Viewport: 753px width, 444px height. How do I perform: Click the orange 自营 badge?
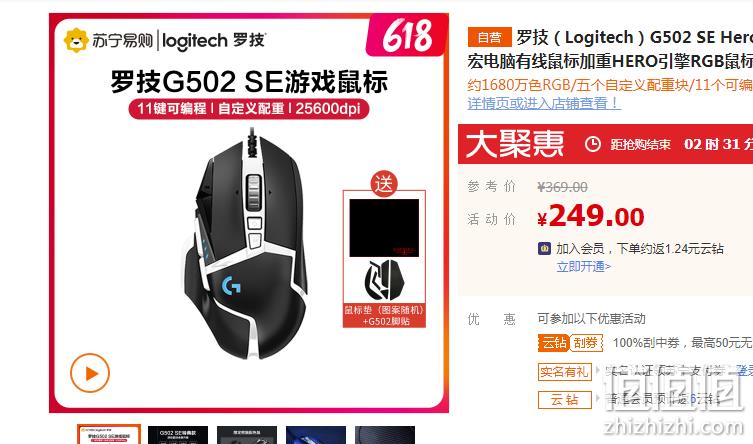489,37
